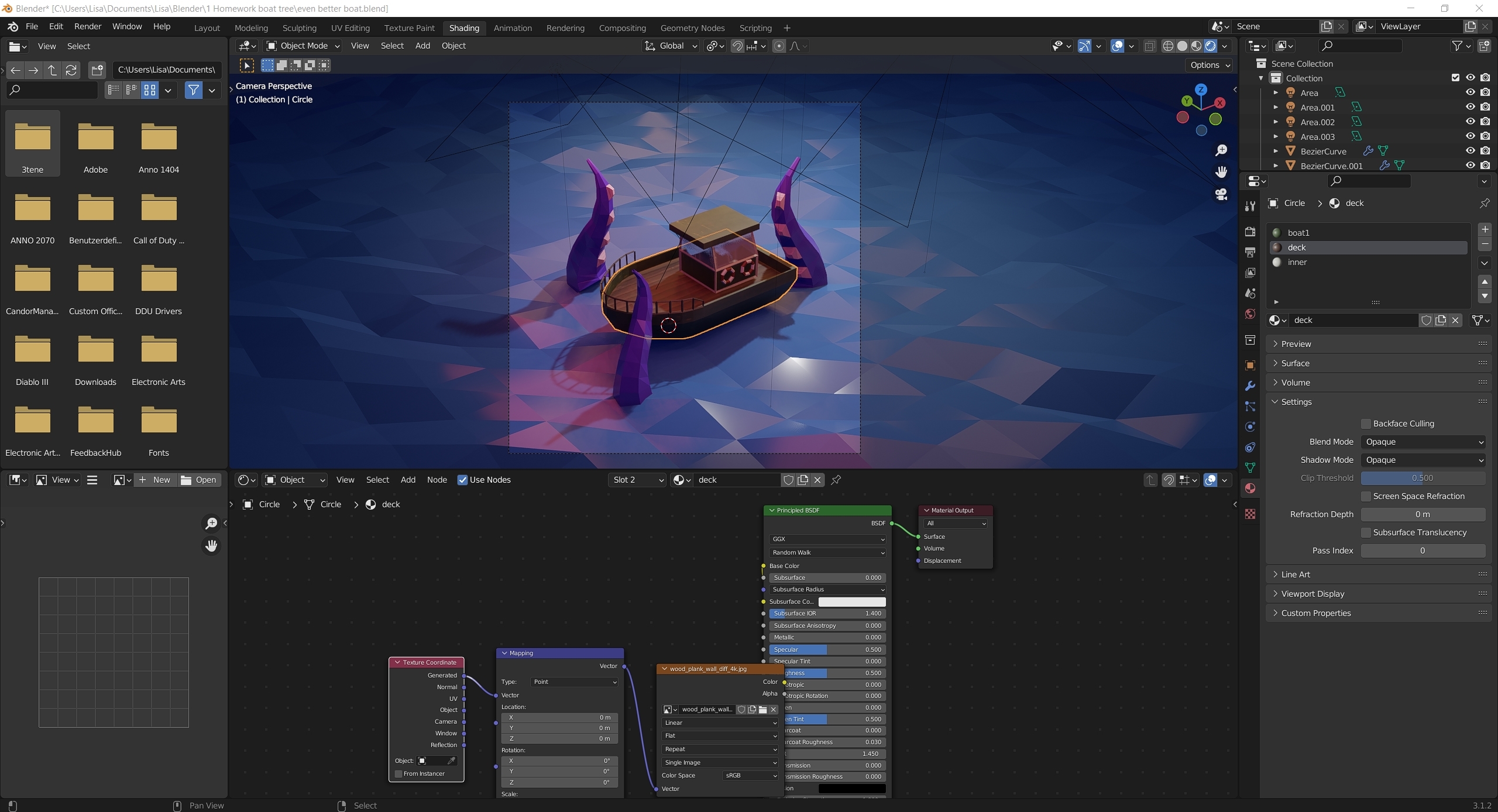
Task: Enable the Backface Culling checkbox
Action: coord(1366,424)
